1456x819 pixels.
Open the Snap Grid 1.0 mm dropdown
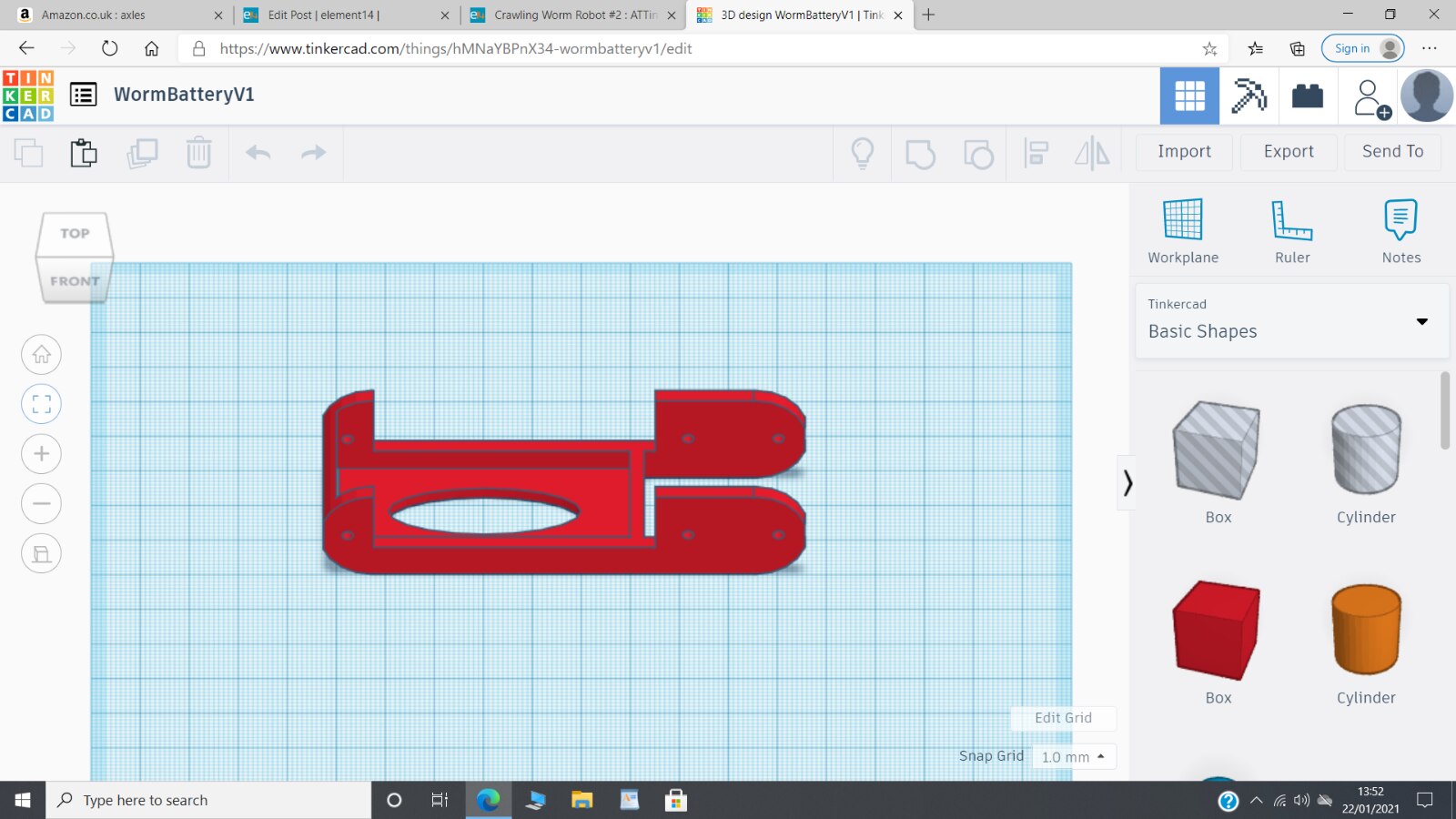point(1074,756)
